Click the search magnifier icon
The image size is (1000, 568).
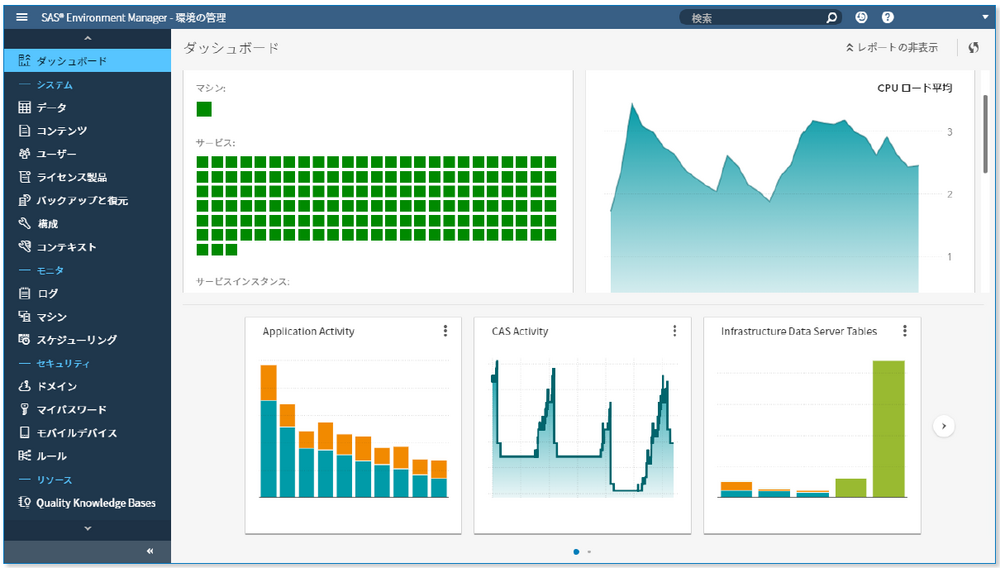831,18
